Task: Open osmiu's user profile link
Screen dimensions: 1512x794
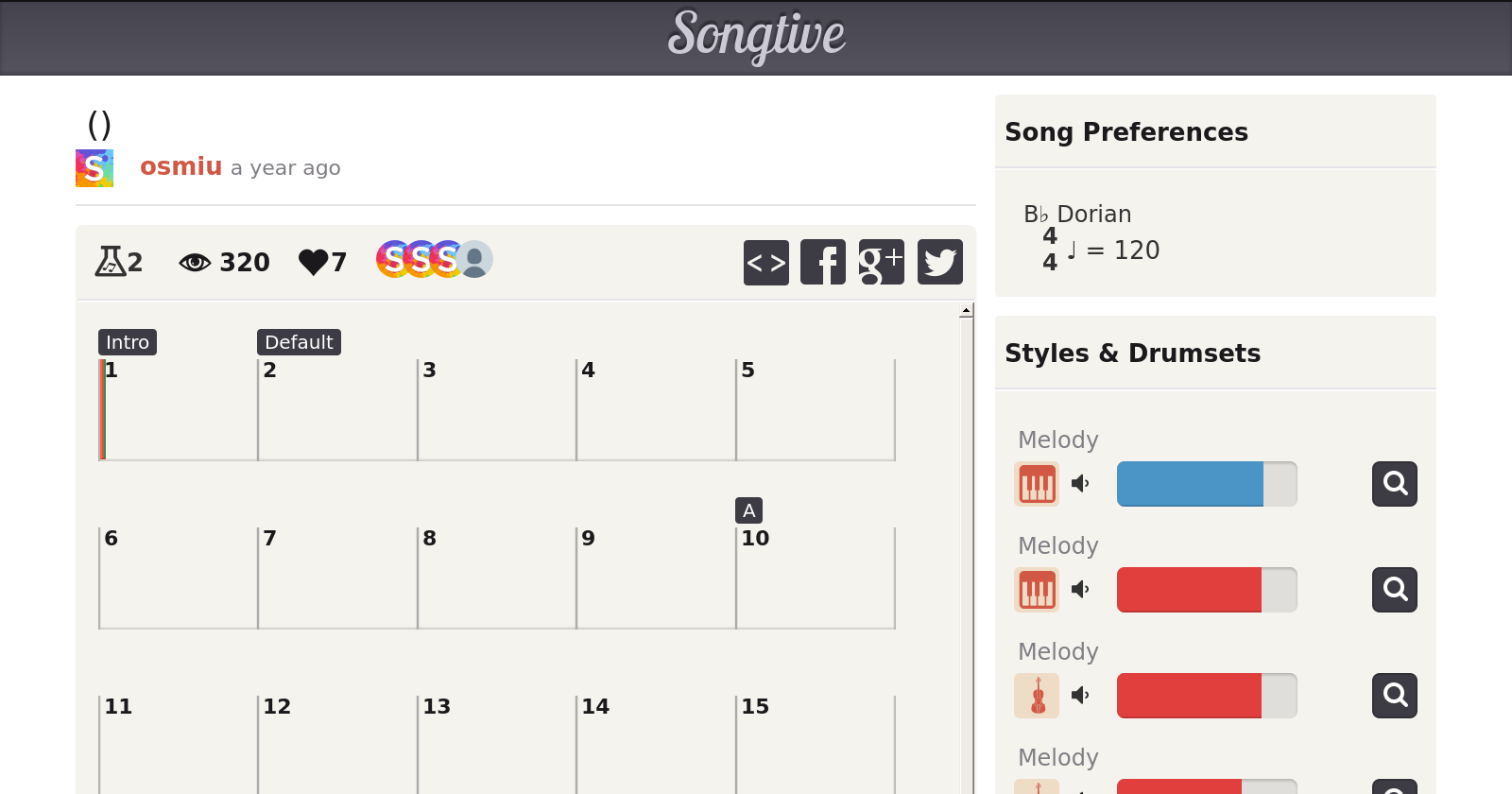Action: [x=180, y=166]
